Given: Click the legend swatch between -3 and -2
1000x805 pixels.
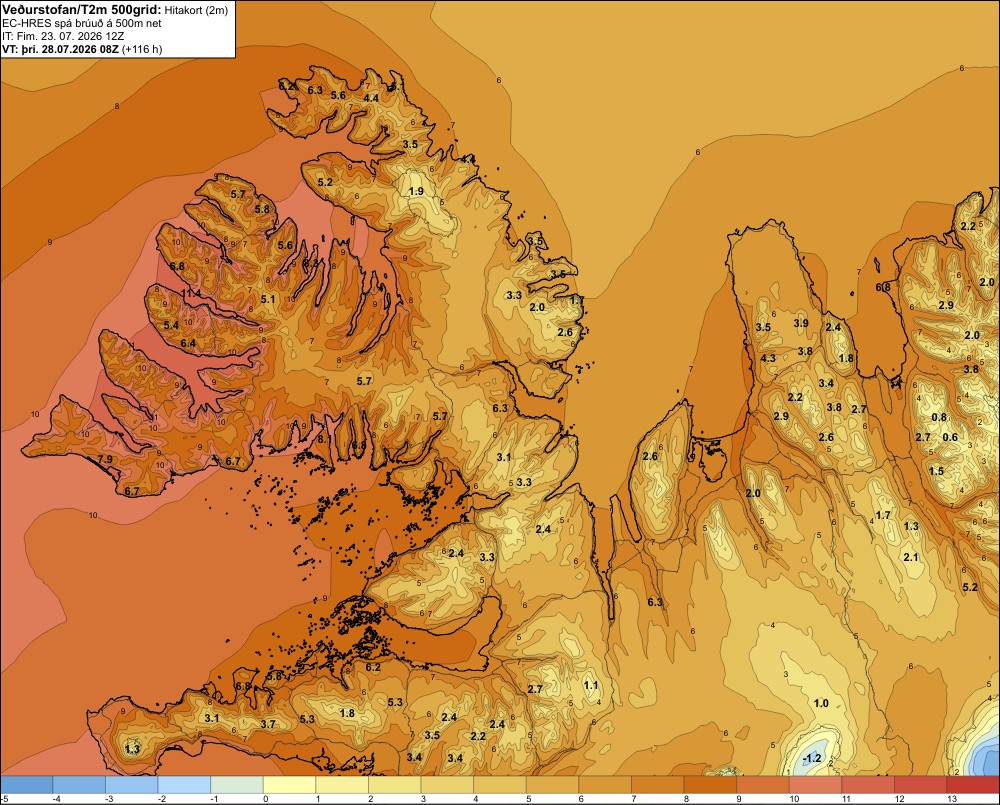Looking at the screenshot, I should [x=131, y=785].
